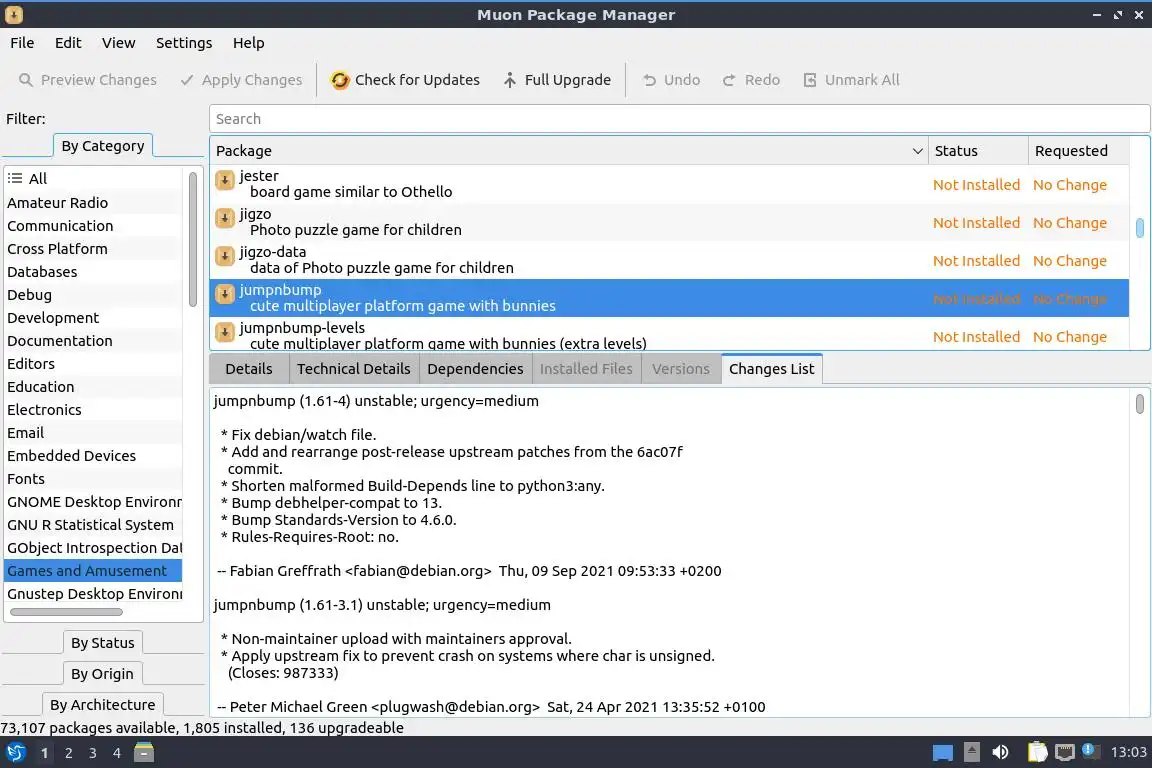
Task: Expand the By Status filter section
Action: (103, 643)
